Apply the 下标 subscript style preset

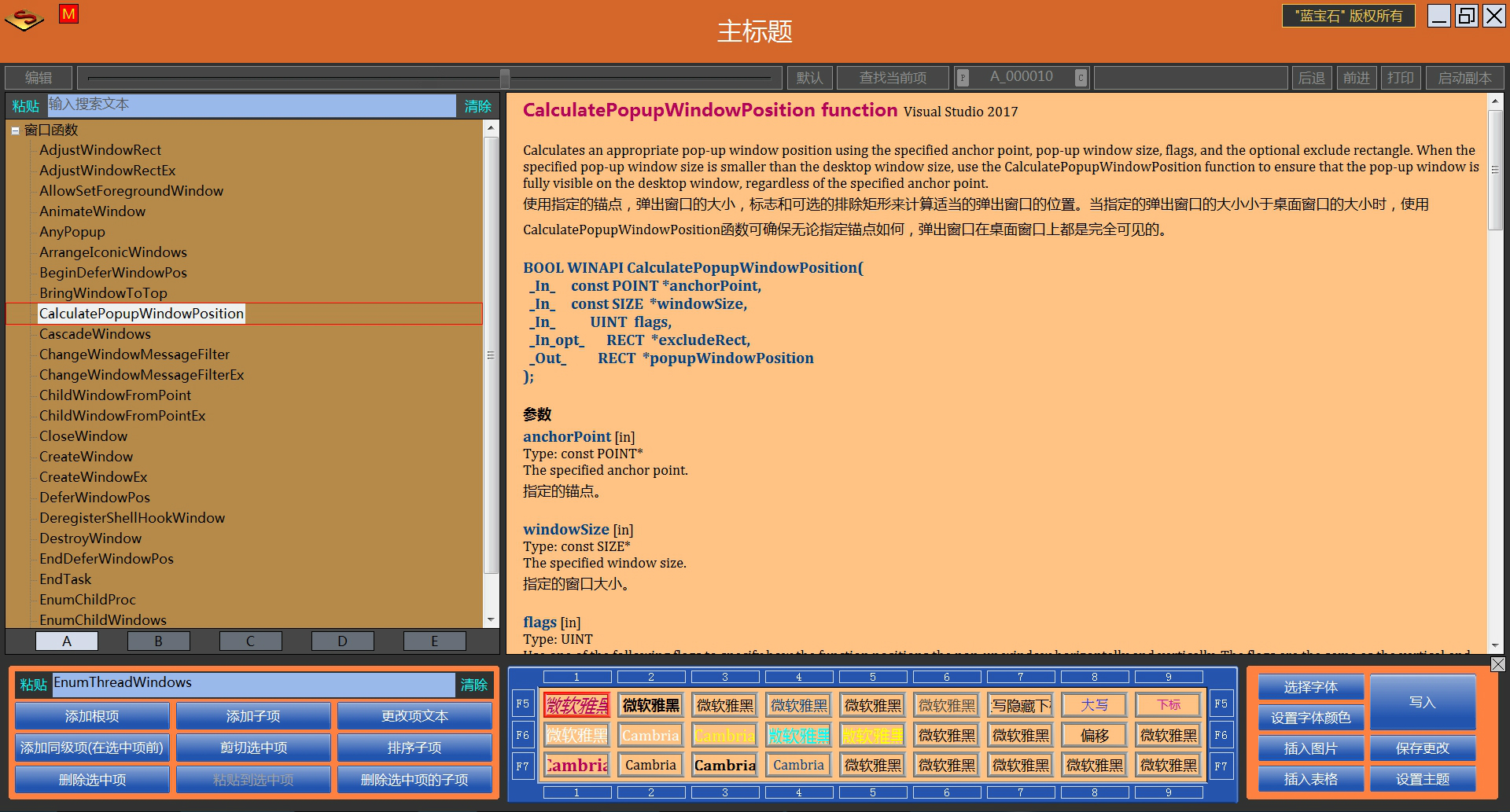click(1168, 705)
